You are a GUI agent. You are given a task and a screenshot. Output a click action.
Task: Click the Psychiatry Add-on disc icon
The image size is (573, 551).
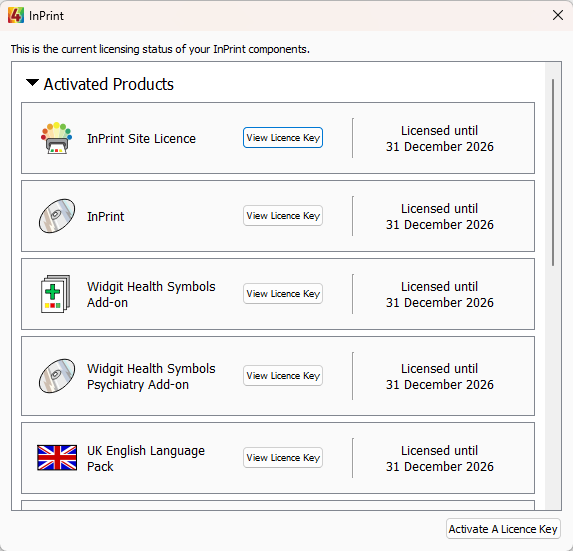[x=57, y=376]
